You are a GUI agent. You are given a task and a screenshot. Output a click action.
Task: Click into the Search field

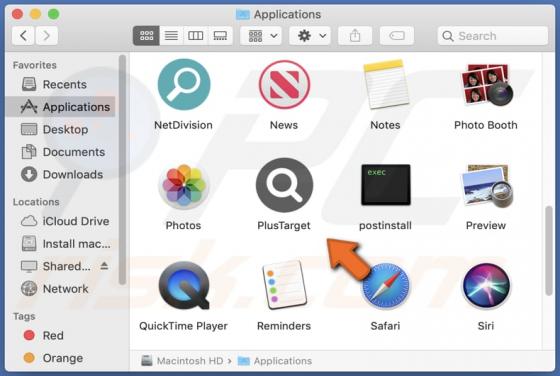(493, 36)
